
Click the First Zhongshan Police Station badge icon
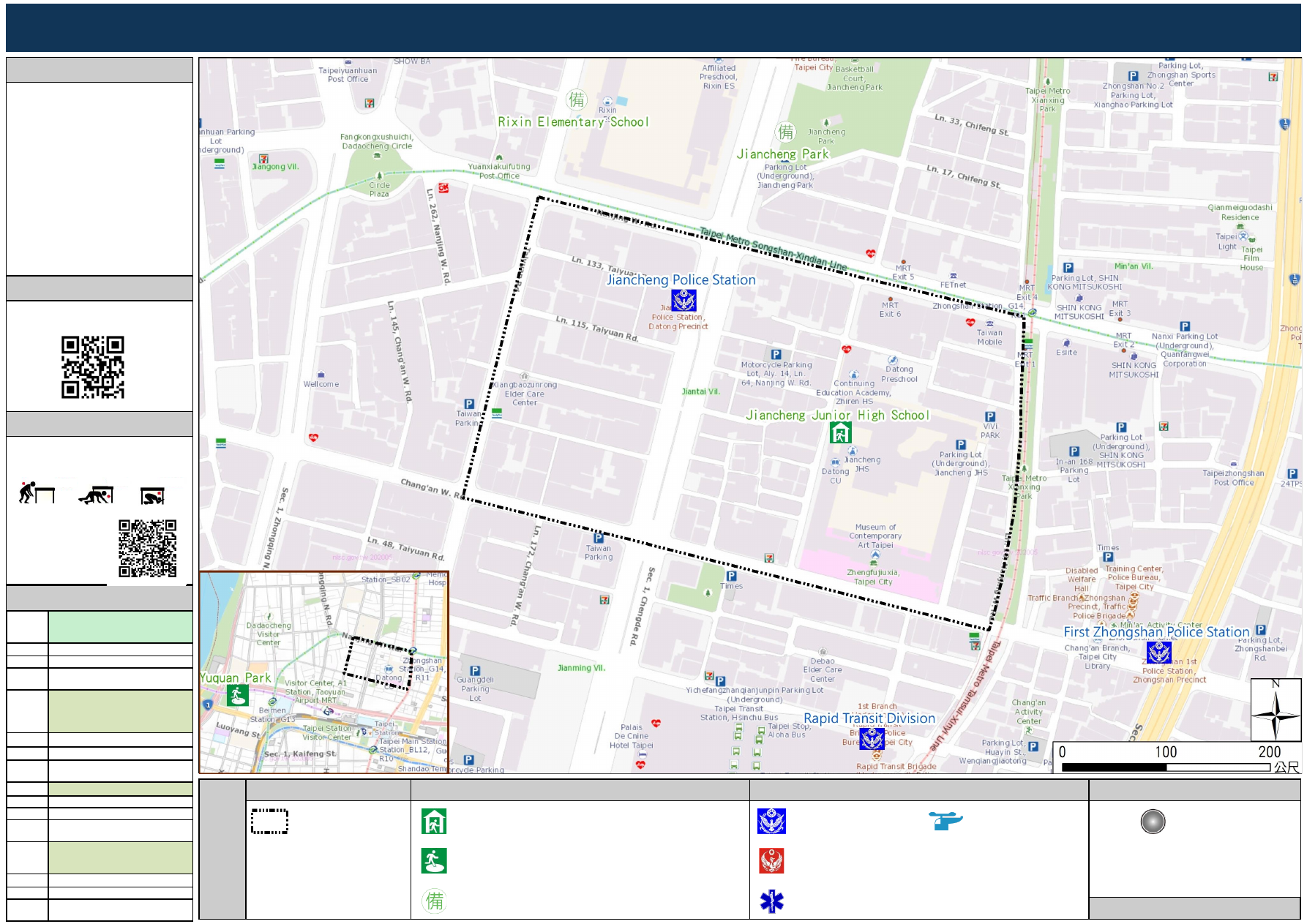pos(1159,653)
